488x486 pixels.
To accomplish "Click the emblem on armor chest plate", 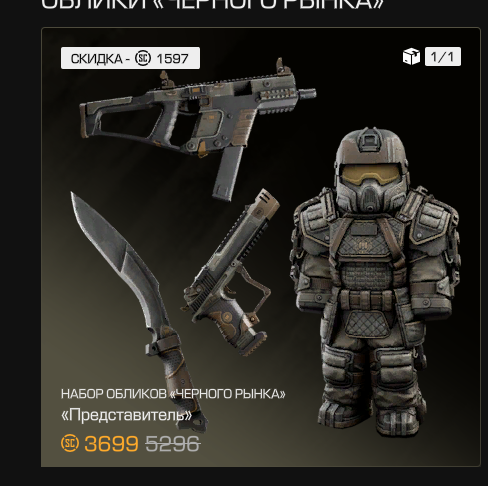I will [363, 246].
